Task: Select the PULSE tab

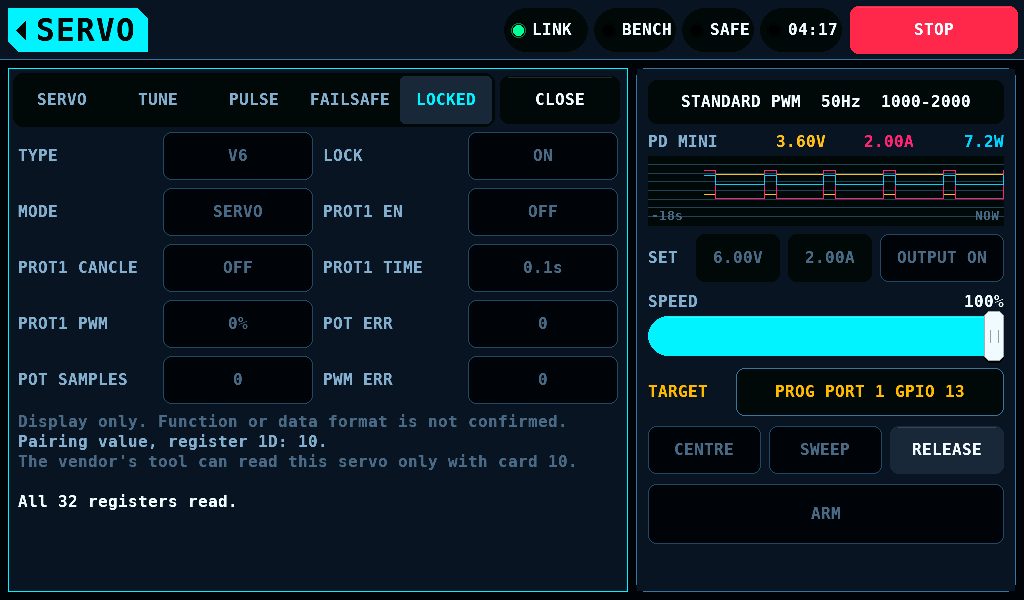Action: pos(253,100)
